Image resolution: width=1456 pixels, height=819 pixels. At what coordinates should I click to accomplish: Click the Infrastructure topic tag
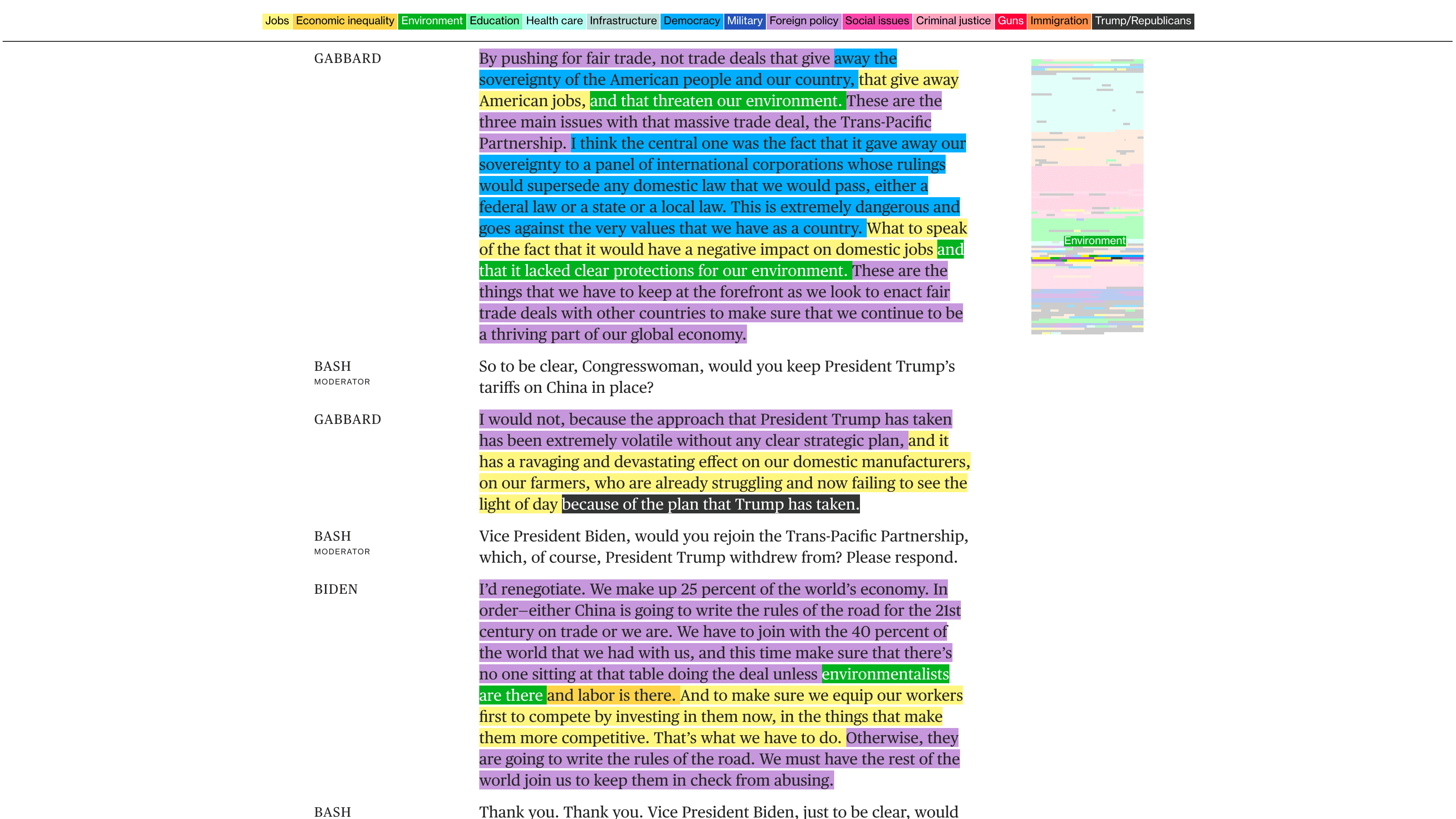pyautogui.click(x=623, y=21)
